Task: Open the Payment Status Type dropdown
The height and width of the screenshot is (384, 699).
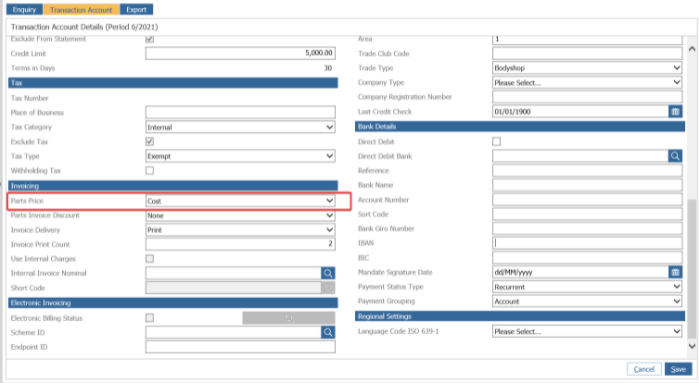Action: coord(587,287)
